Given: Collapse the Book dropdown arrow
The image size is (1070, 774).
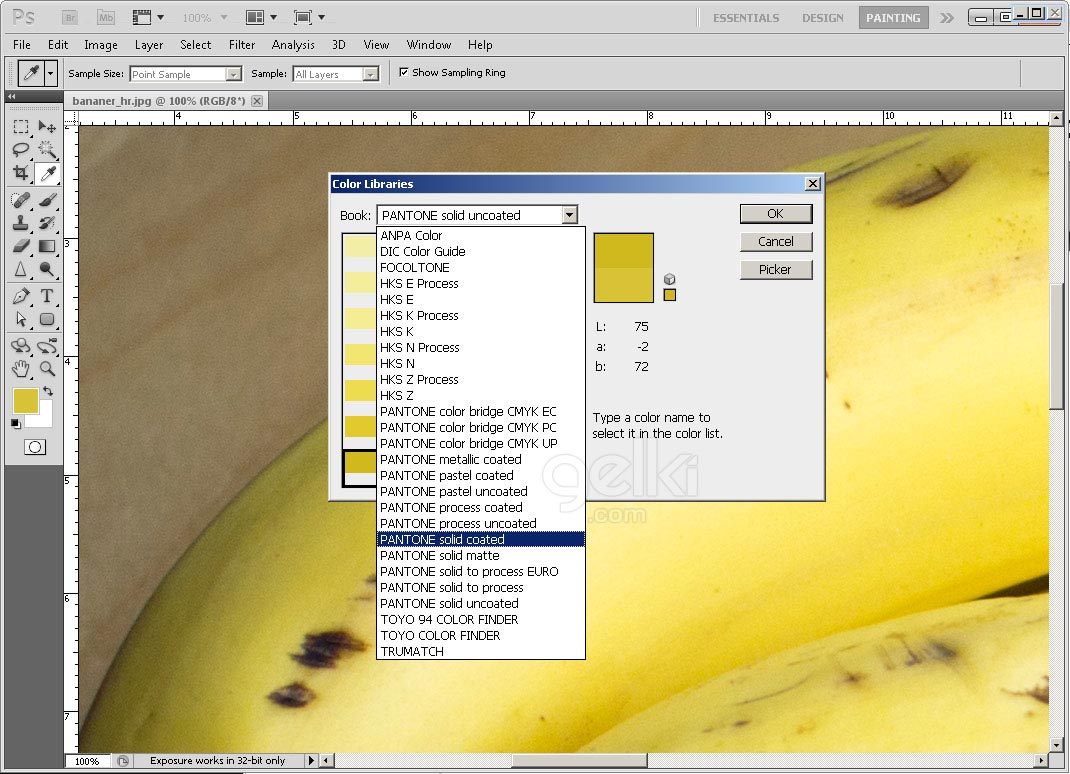Looking at the screenshot, I should pyautogui.click(x=570, y=215).
